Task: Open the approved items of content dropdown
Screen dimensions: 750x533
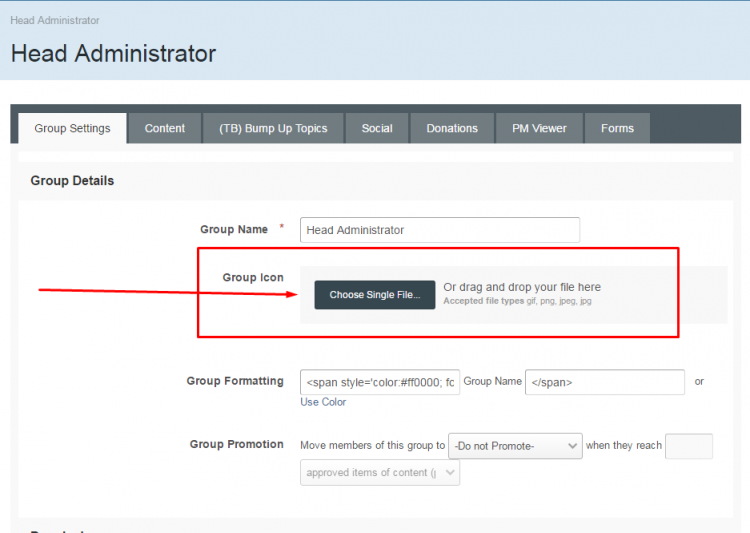Action: click(380, 473)
